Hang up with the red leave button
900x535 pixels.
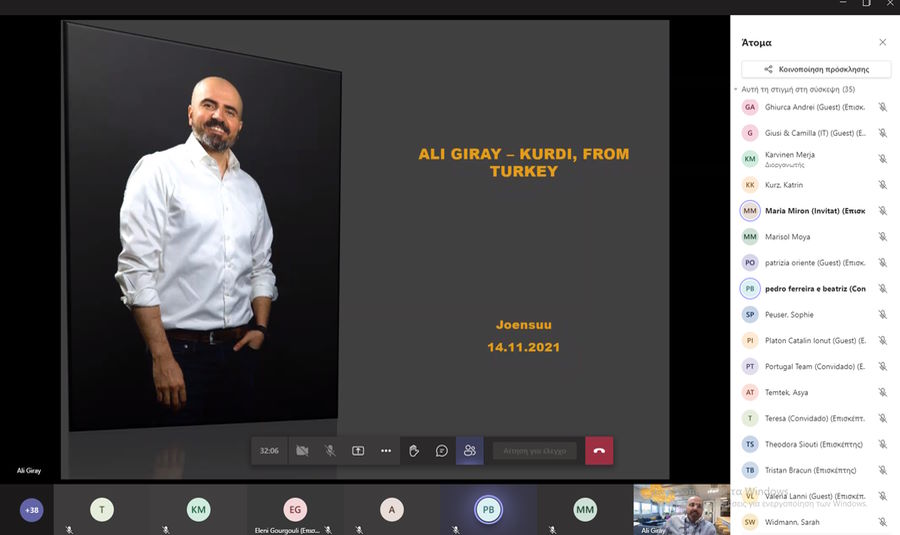pos(599,451)
